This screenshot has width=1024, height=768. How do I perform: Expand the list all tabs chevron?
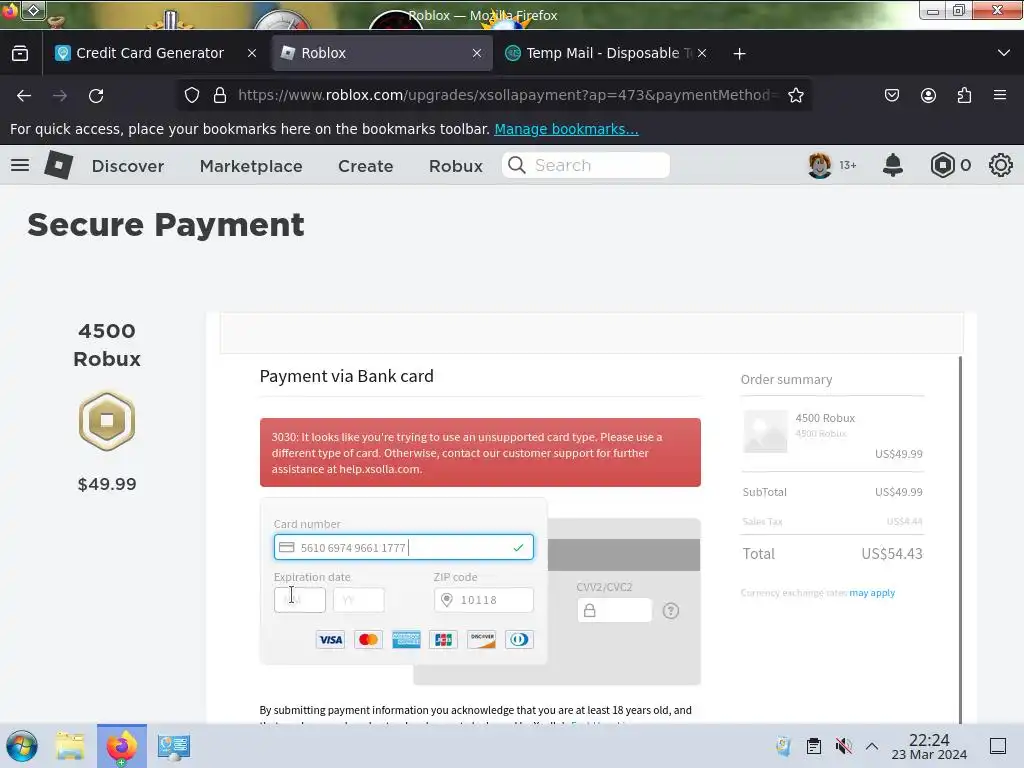coord(1004,53)
